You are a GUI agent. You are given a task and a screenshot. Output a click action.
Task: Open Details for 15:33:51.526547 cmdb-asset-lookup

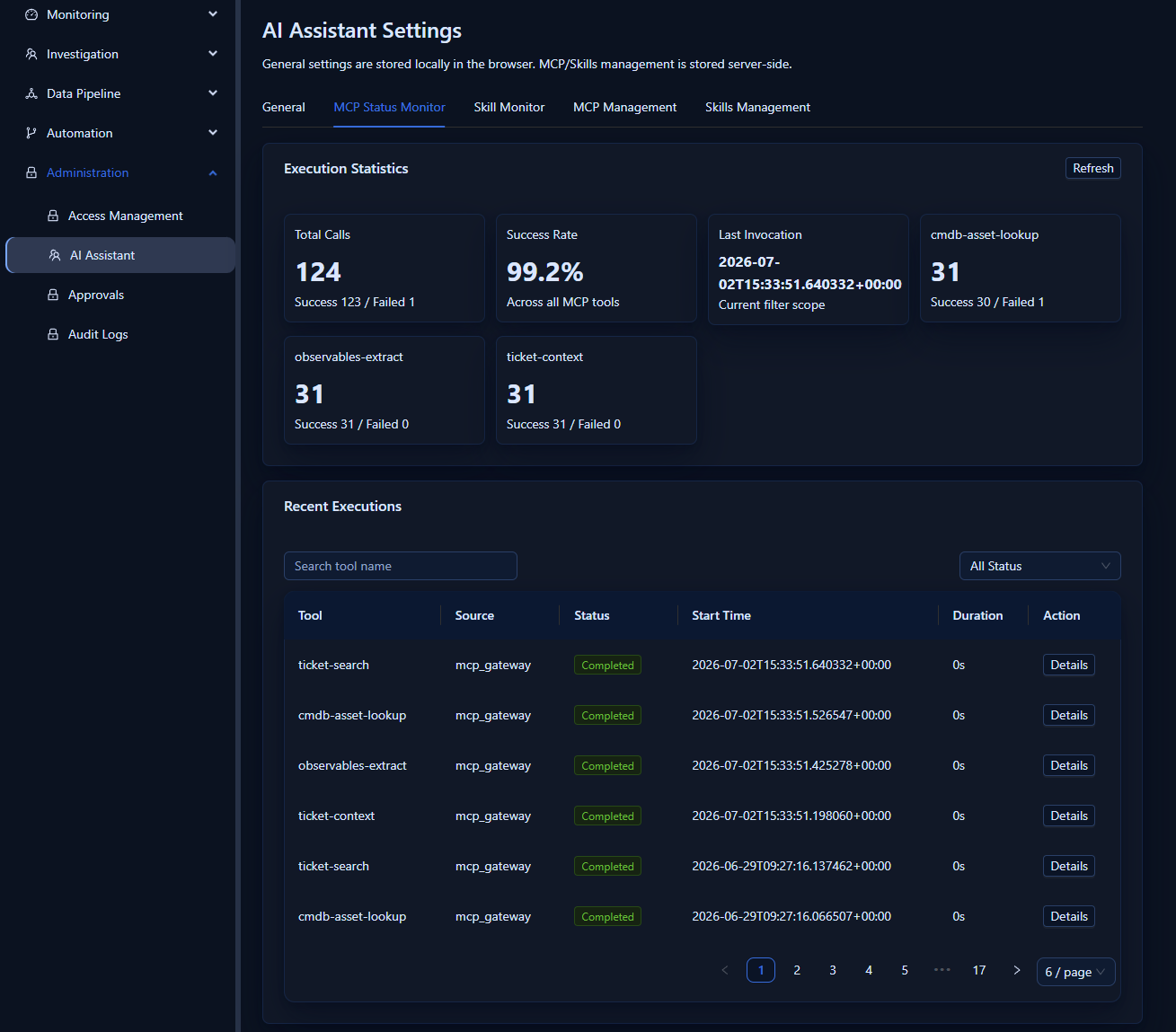[1069, 715]
